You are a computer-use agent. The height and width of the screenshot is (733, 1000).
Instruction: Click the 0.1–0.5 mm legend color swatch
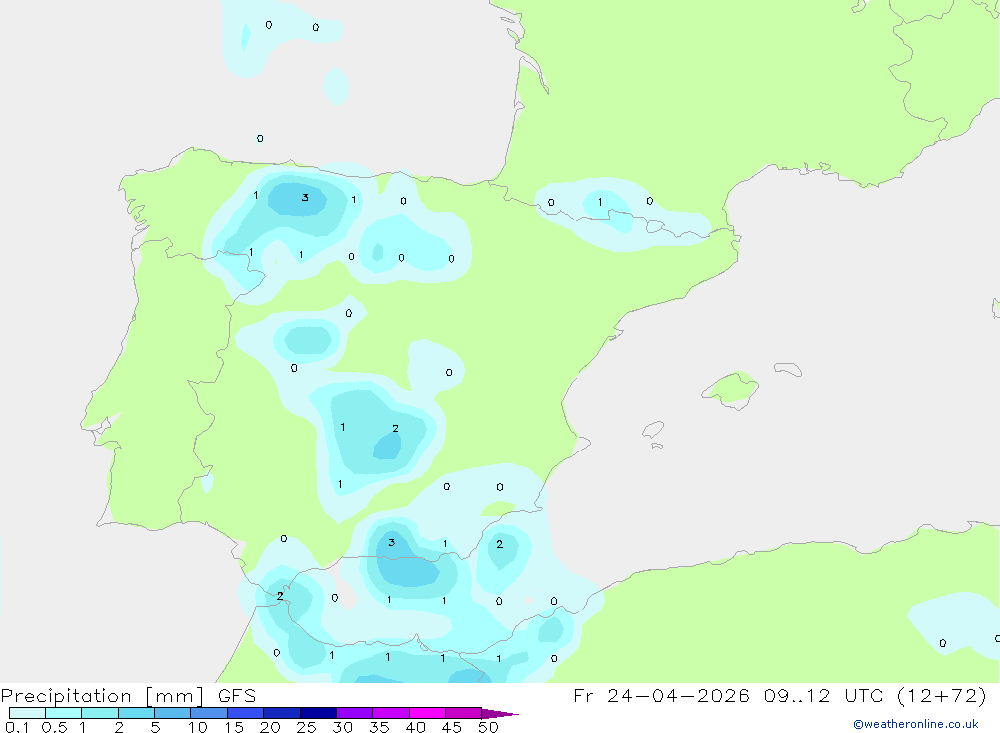click(x=27, y=713)
